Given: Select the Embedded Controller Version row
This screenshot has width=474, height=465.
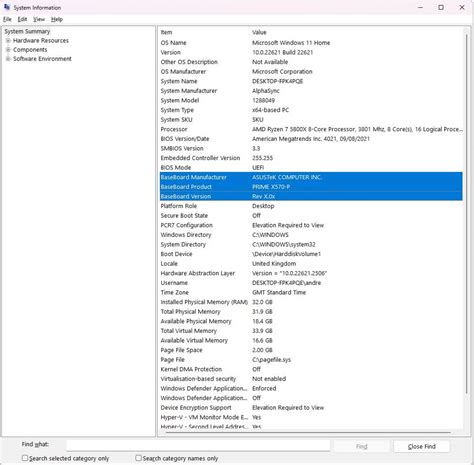Looking at the screenshot, I should 311,158.
